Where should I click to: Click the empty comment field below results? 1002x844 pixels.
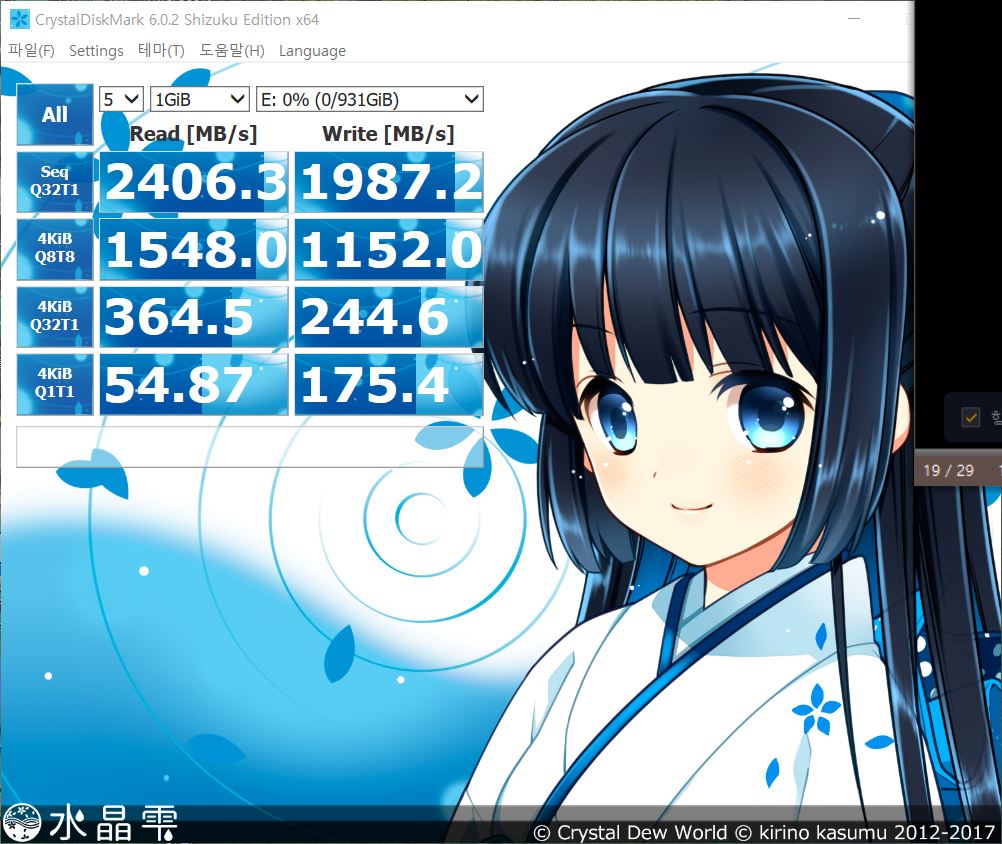(x=250, y=447)
